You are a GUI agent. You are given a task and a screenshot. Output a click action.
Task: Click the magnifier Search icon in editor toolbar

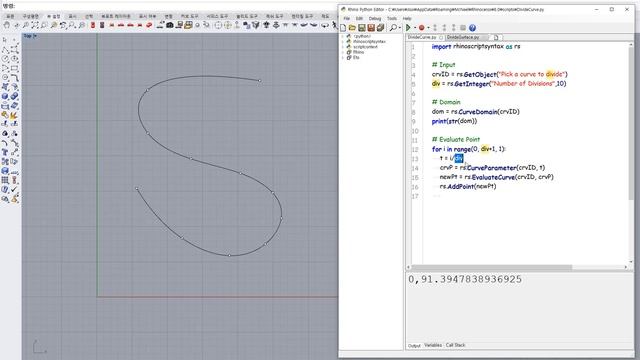coord(393,28)
